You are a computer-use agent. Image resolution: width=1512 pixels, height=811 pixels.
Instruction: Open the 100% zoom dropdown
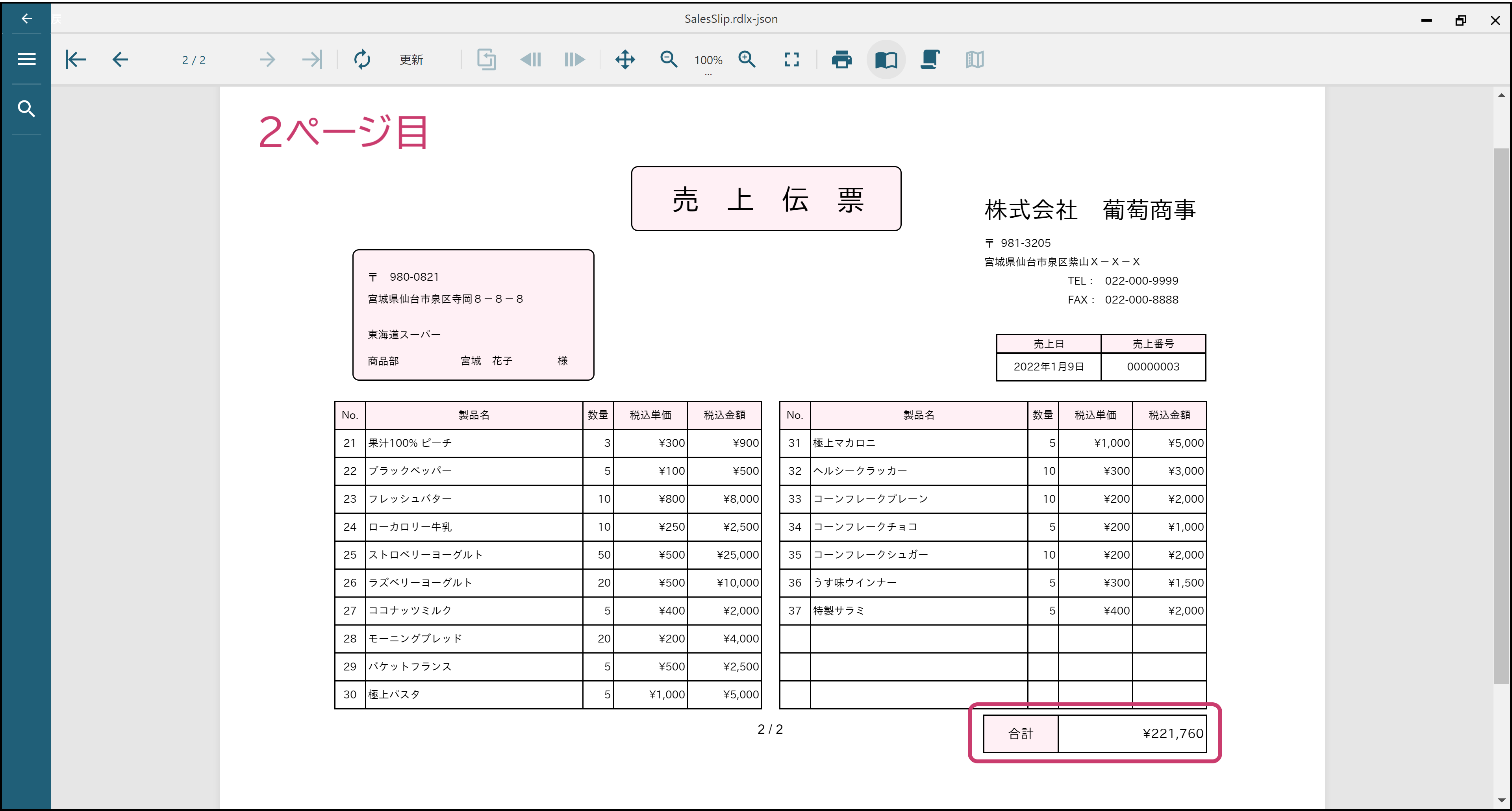708,61
